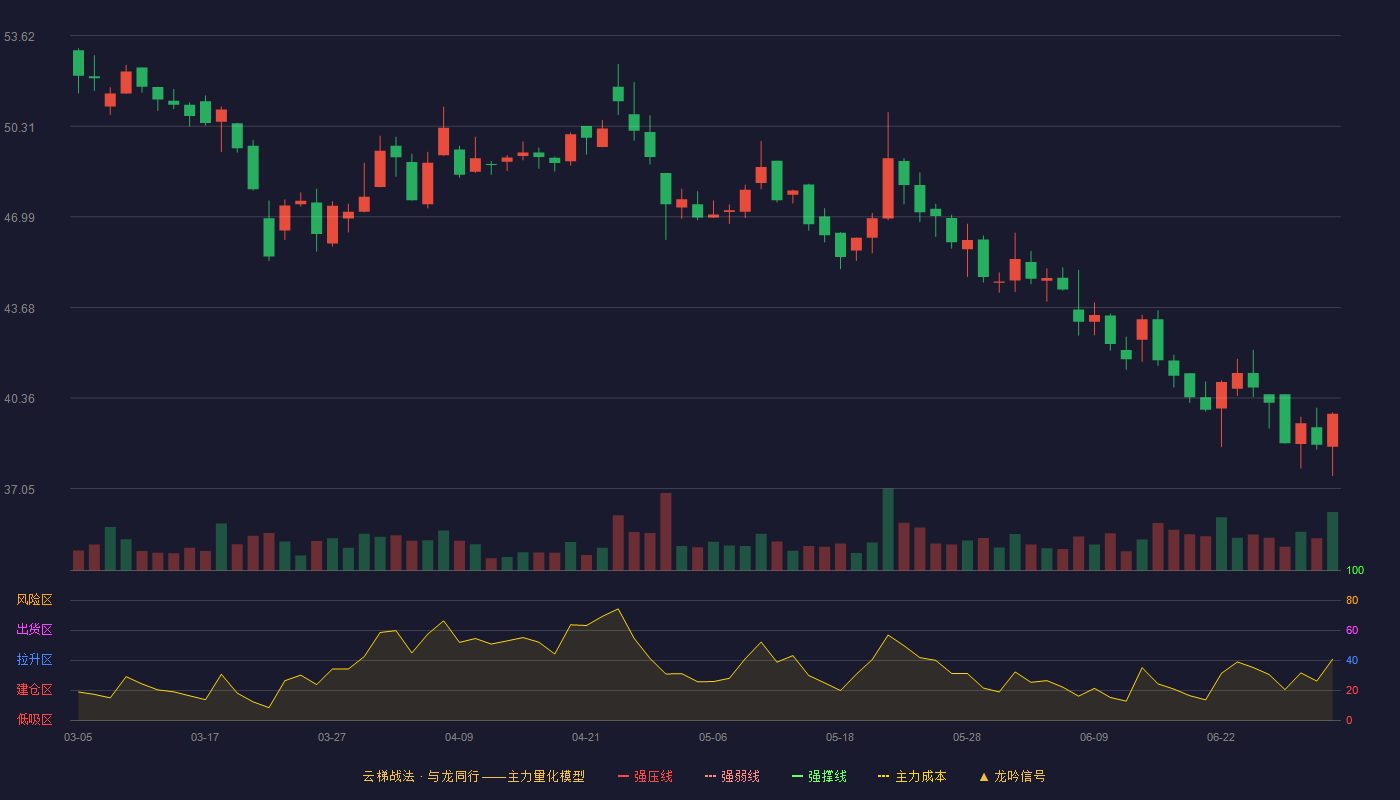Image resolution: width=1400 pixels, height=800 pixels.
Task: Click the orange 80 indicator axis value
Action: click(x=1352, y=601)
